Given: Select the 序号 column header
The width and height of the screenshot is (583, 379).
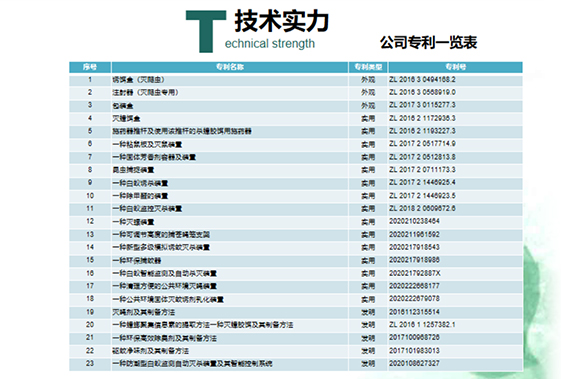Looking at the screenshot, I should pos(90,67).
